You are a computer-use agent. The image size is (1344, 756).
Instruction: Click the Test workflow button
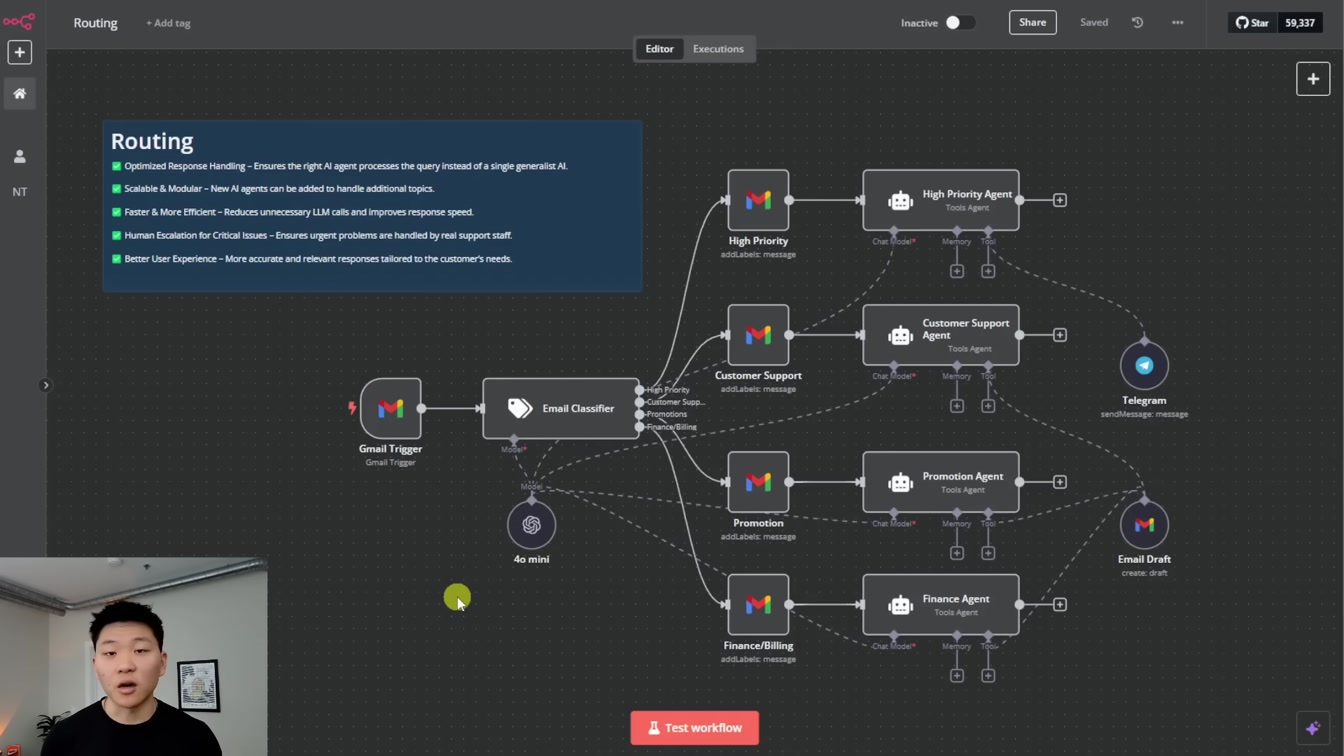(694, 728)
